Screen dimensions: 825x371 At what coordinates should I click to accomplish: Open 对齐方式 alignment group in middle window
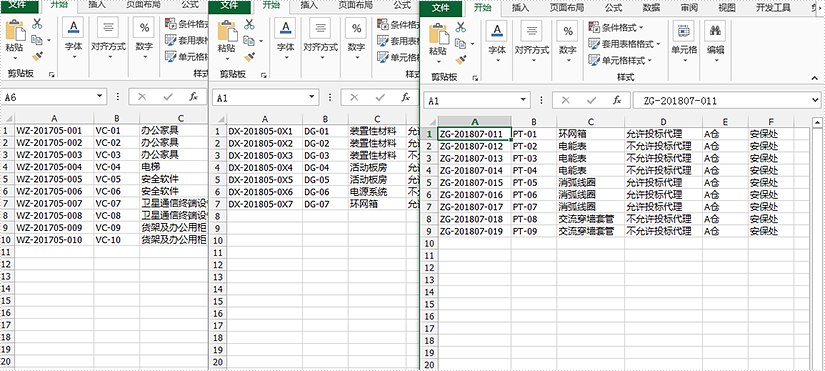click(320, 39)
